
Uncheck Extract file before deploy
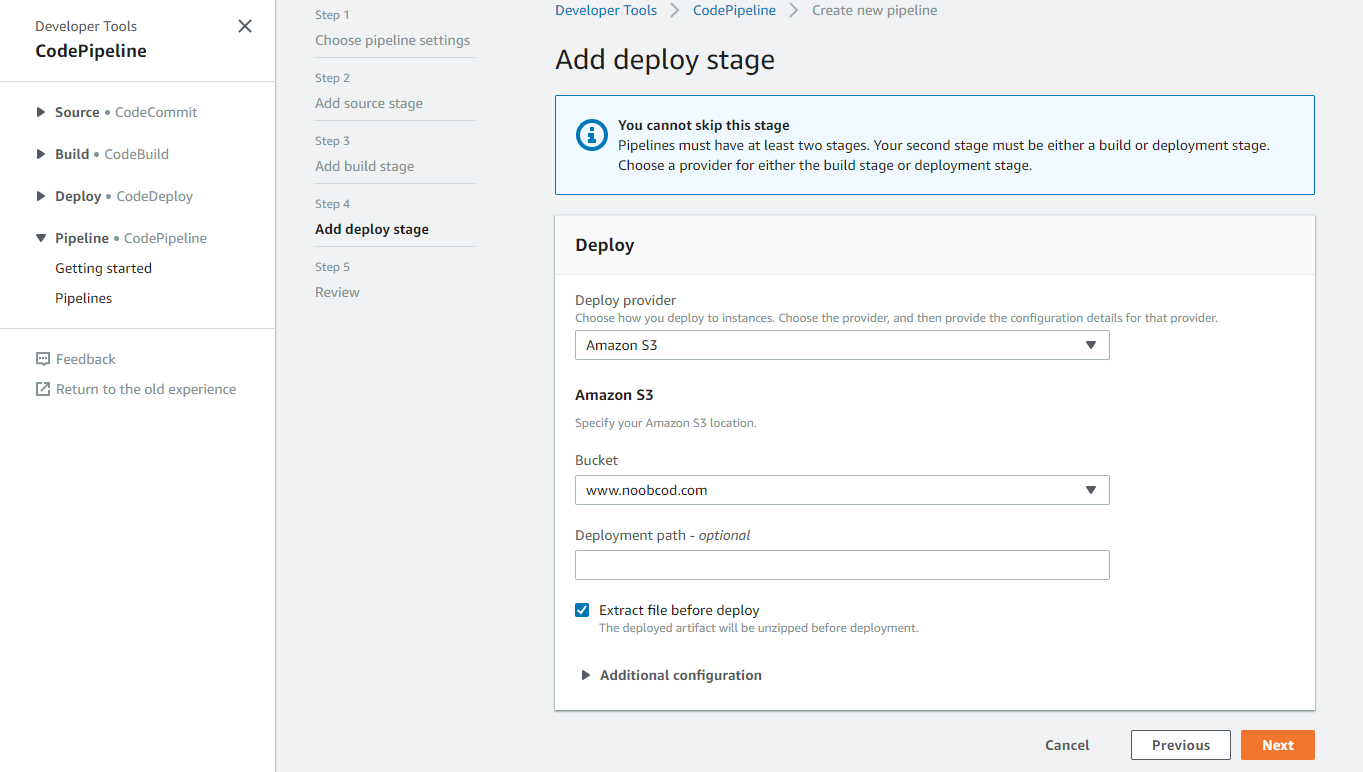pyautogui.click(x=582, y=610)
